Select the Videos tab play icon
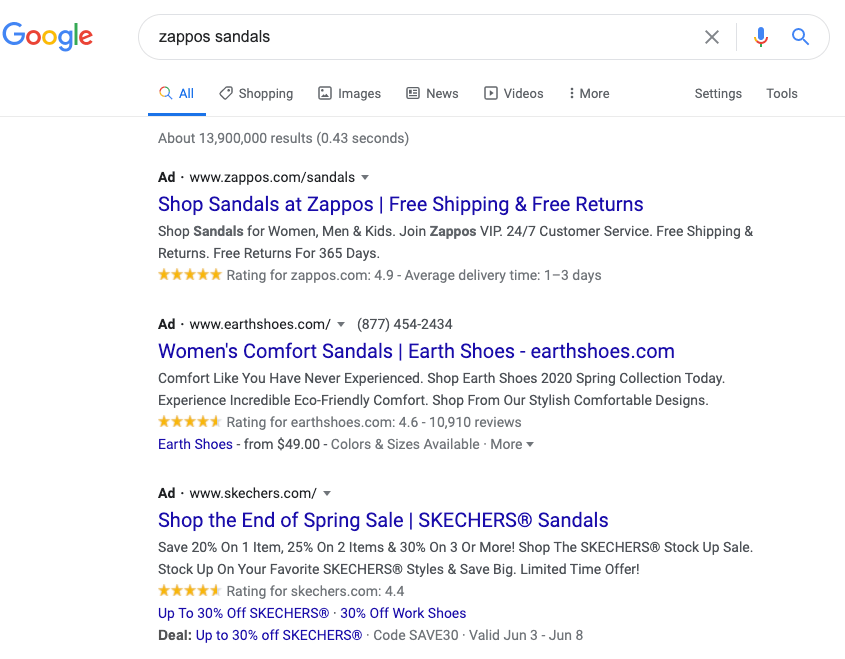The image size is (845, 659). tap(489, 92)
